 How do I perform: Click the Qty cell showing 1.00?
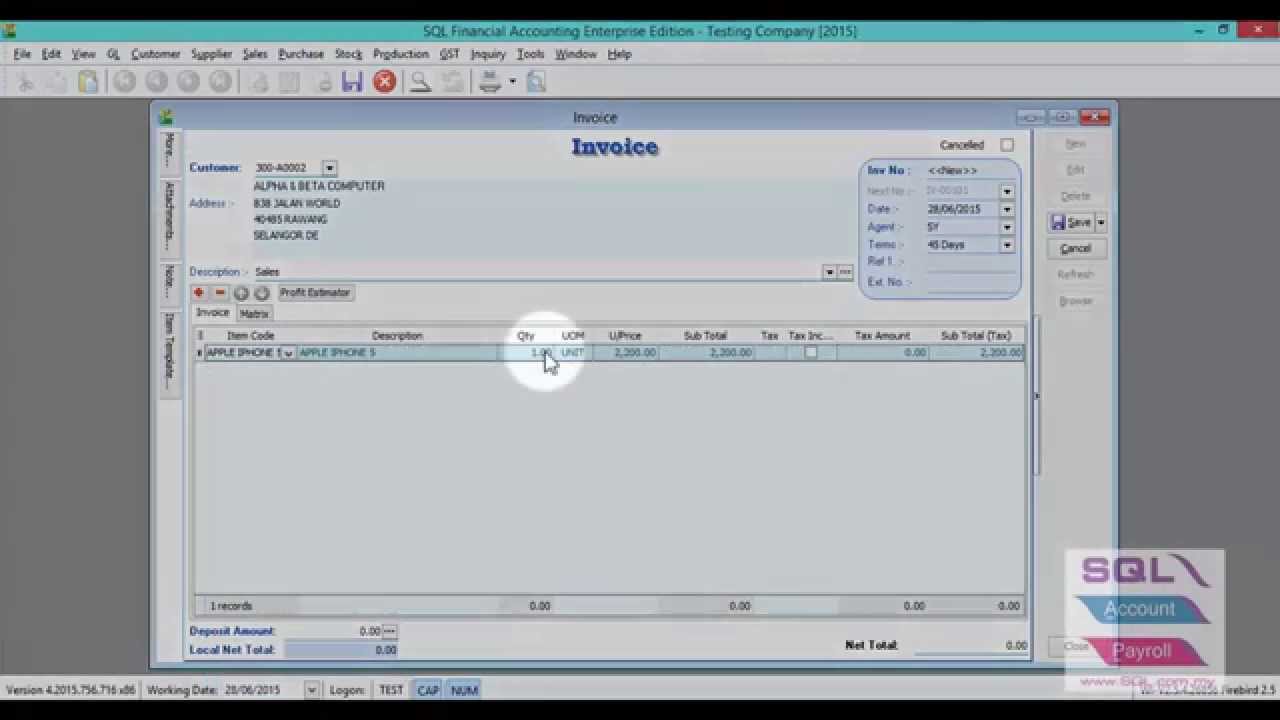pyautogui.click(x=528, y=353)
